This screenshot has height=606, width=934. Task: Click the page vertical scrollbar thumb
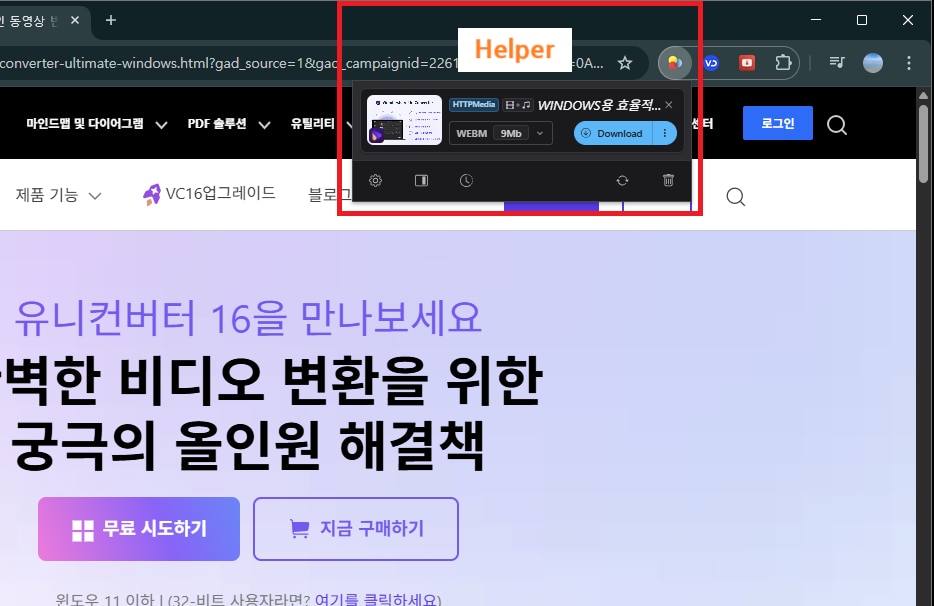[924, 144]
